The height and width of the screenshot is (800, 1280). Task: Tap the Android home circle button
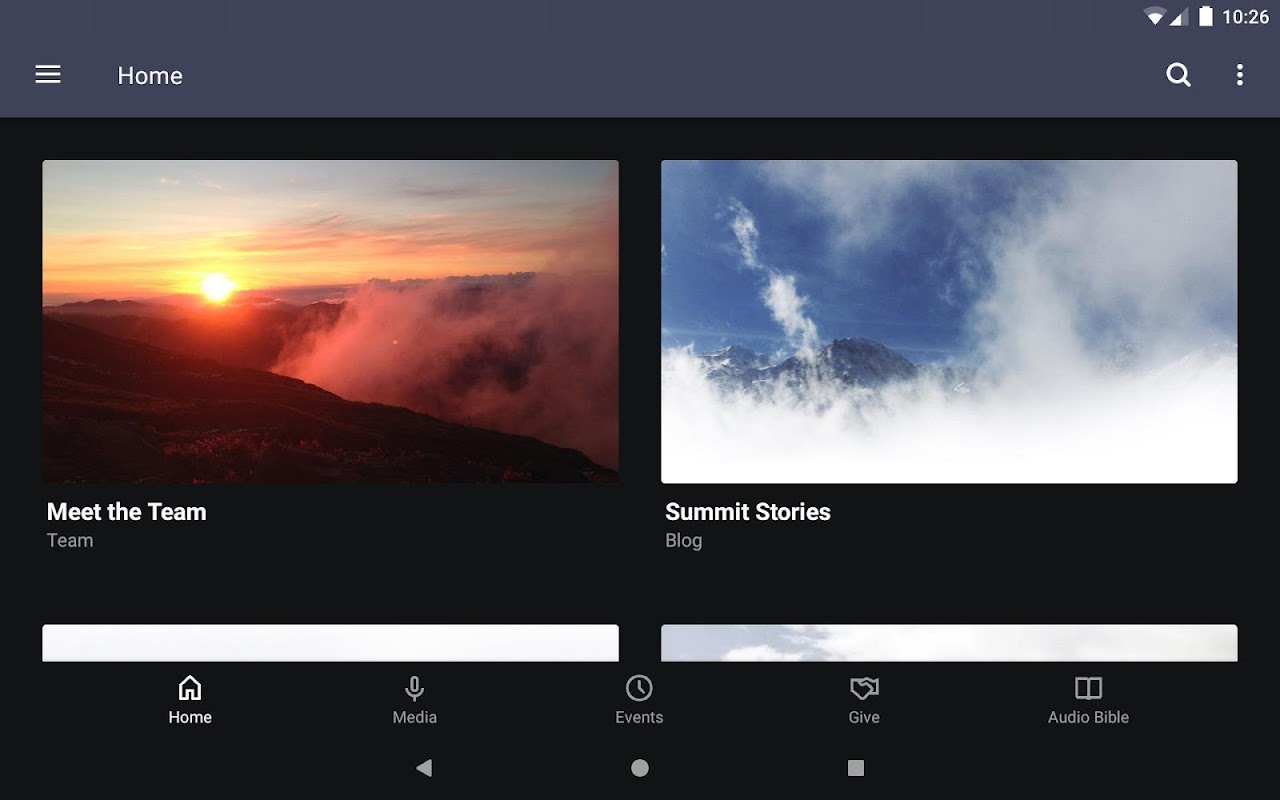pyautogui.click(x=640, y=768)
